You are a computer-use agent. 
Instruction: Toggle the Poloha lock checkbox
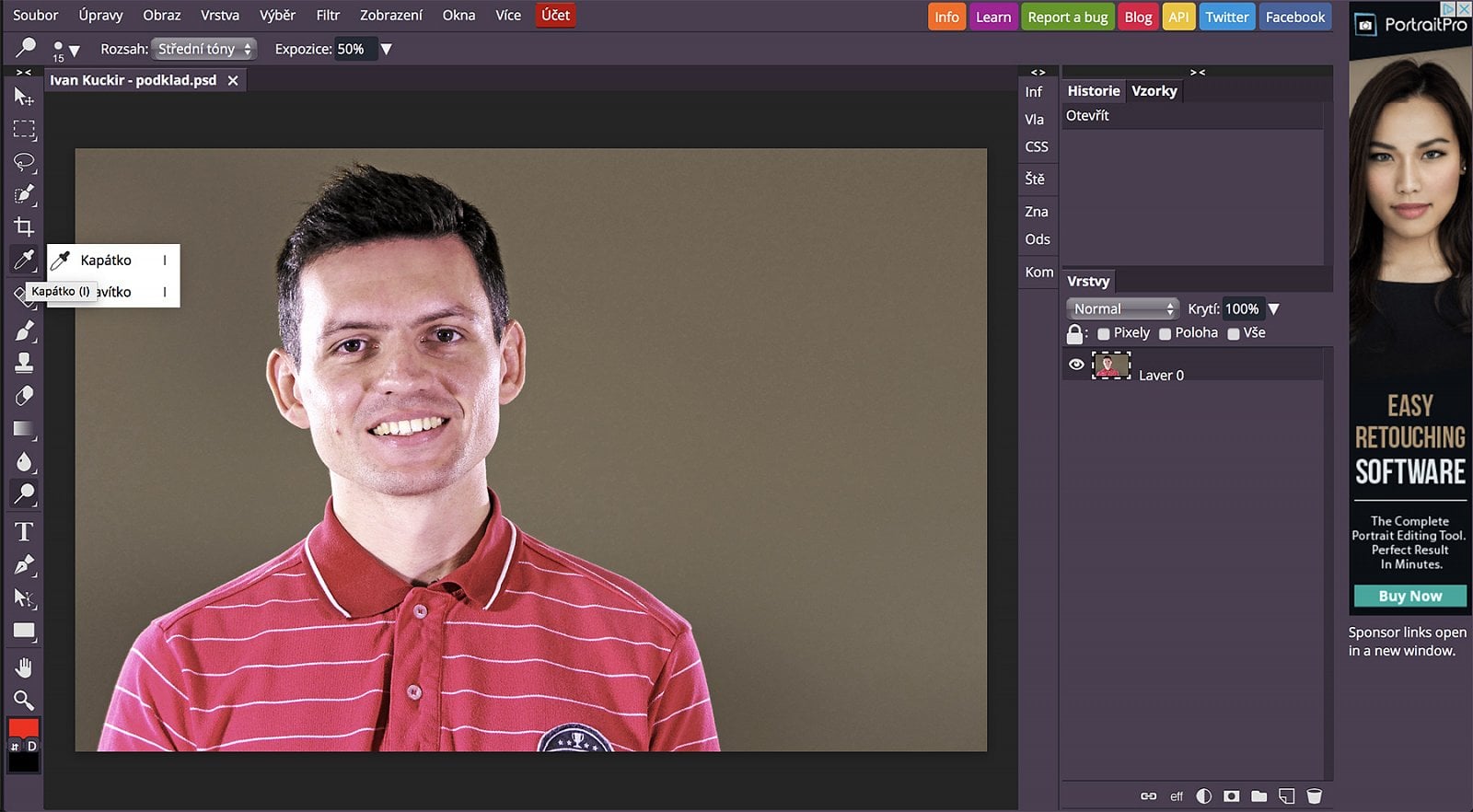pyautogui.click(x=1166, y=334)
